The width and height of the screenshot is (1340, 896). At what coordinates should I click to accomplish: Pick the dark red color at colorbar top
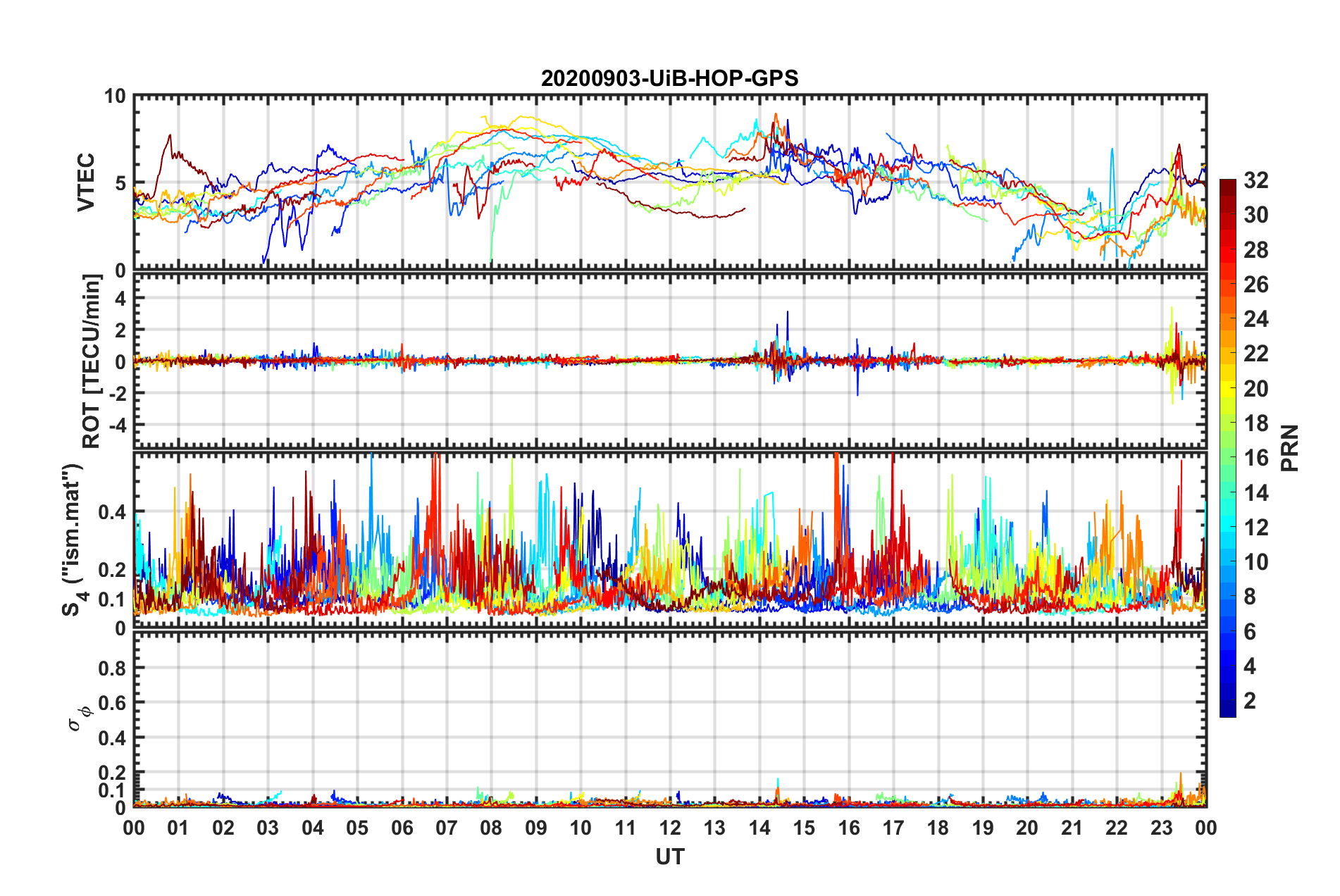pyautogui.click(x=1227, y=185)
